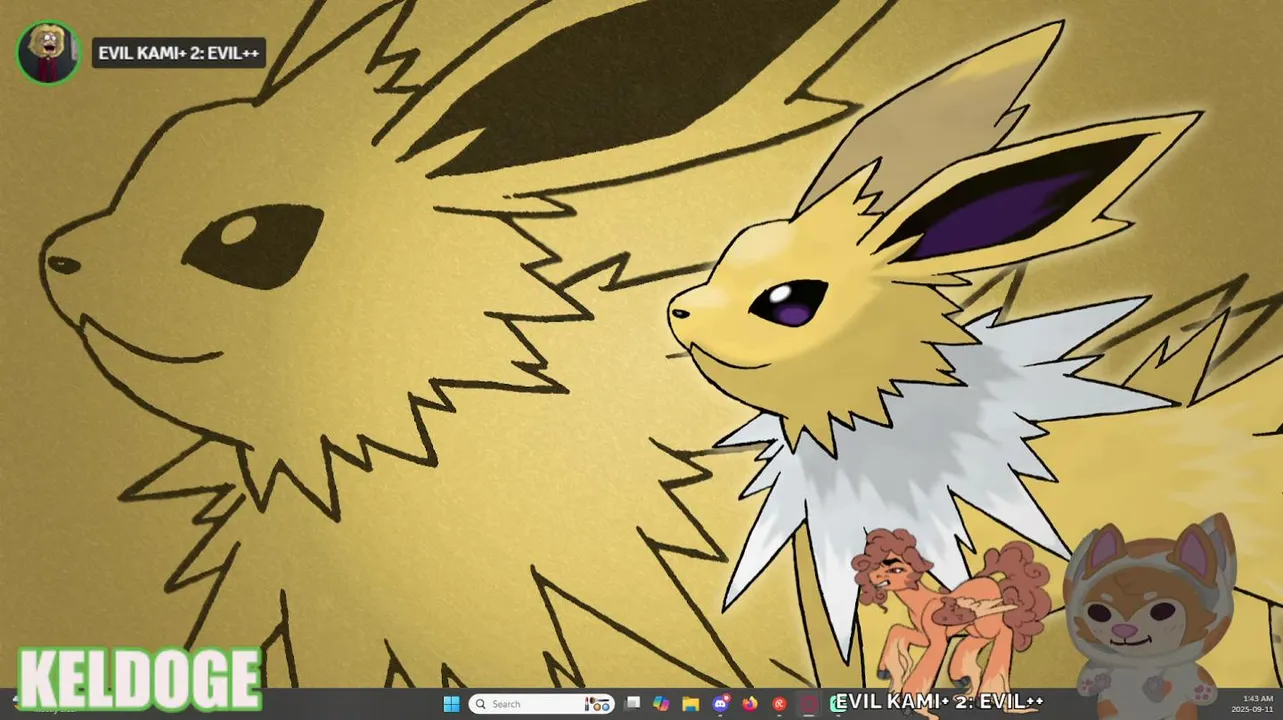Click the EVIL KAMI+ 2: EVIL++ name label
The height and width of the screenshot is (720, 1283).
pyautogui.click(x=179, y=53)
